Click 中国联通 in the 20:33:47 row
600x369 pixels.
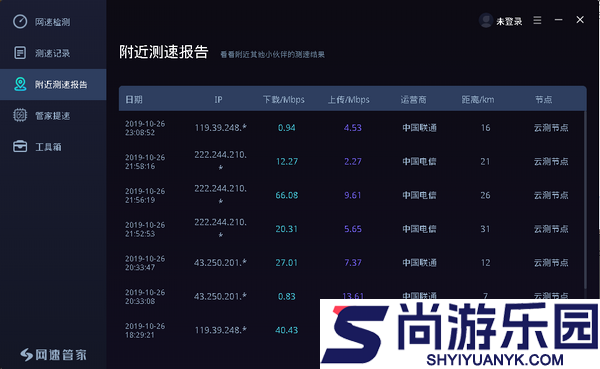coord(419,263)
